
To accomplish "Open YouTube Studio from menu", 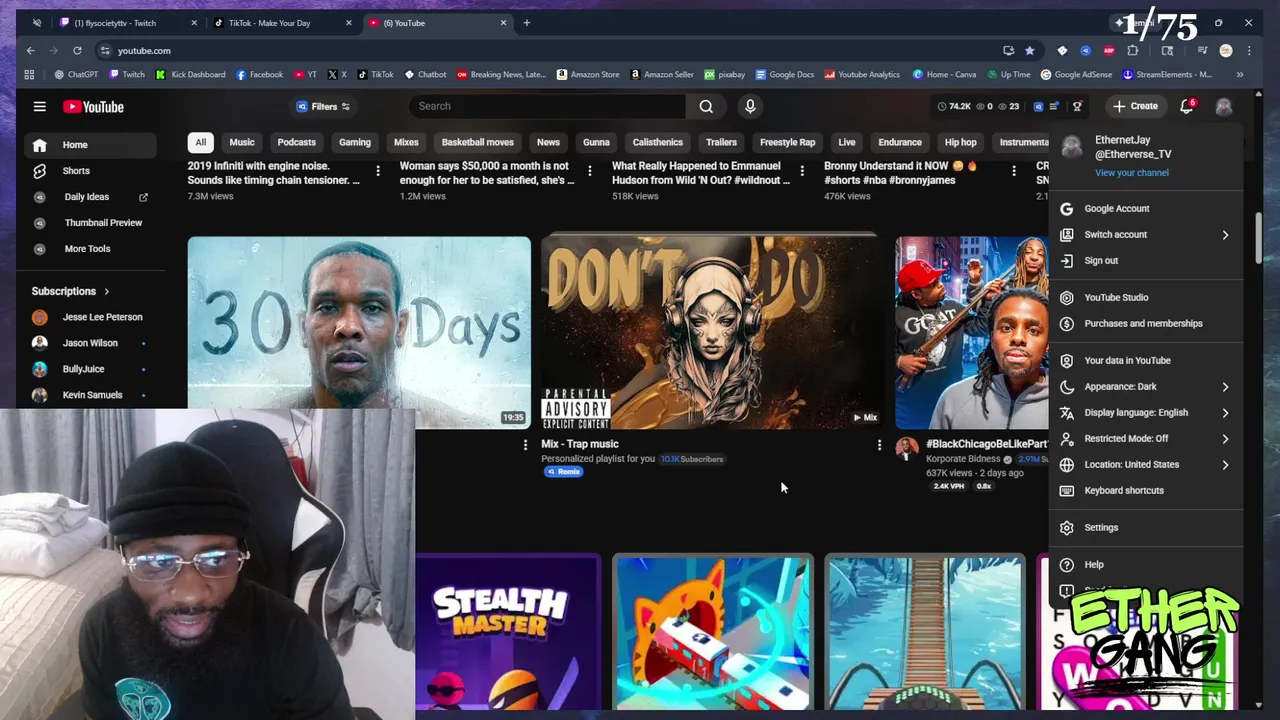I will pyautogui.click(x=1146, y=298).
